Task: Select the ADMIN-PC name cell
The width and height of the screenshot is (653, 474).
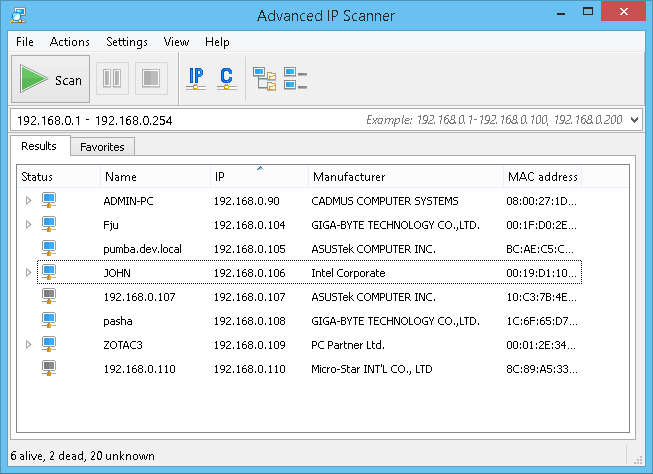Action: tap(128, 201)
